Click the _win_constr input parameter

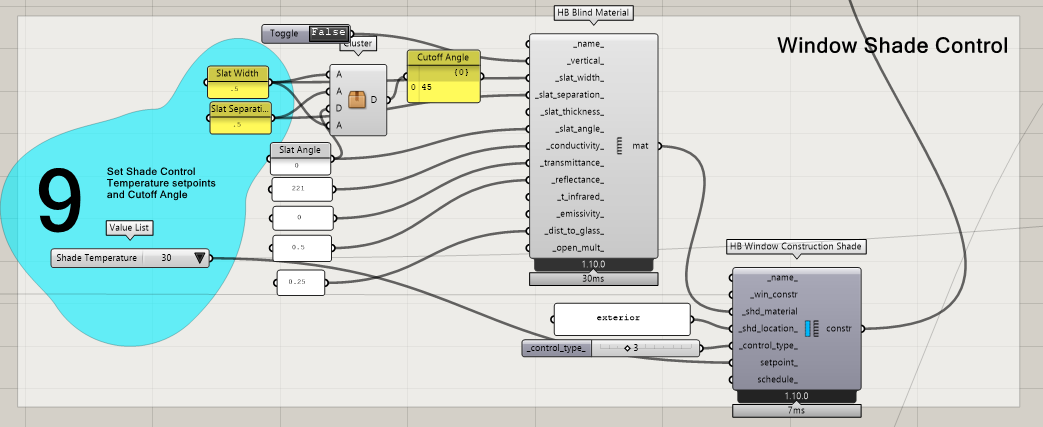coord(774,294)
